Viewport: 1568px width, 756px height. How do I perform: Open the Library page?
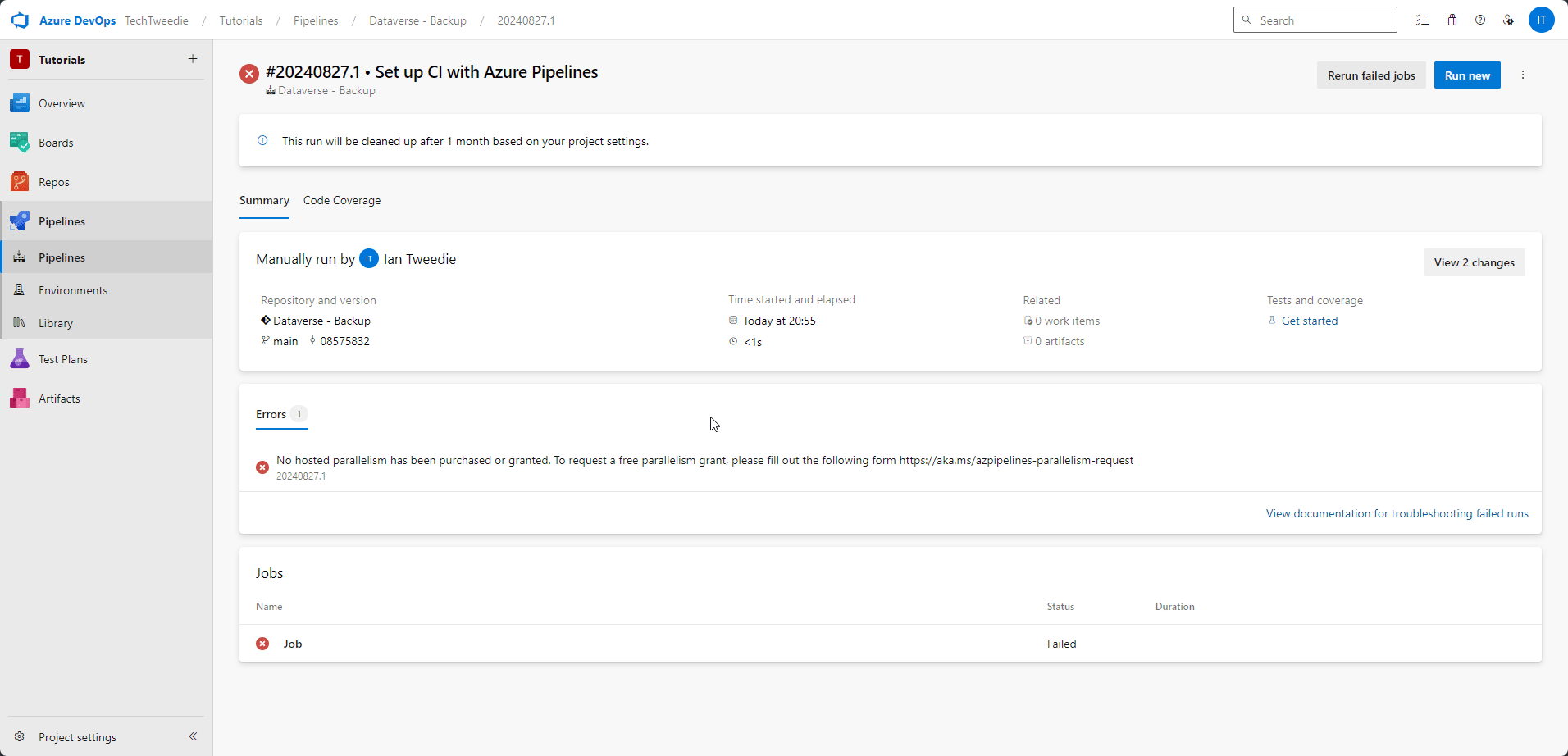coord(55,322)
